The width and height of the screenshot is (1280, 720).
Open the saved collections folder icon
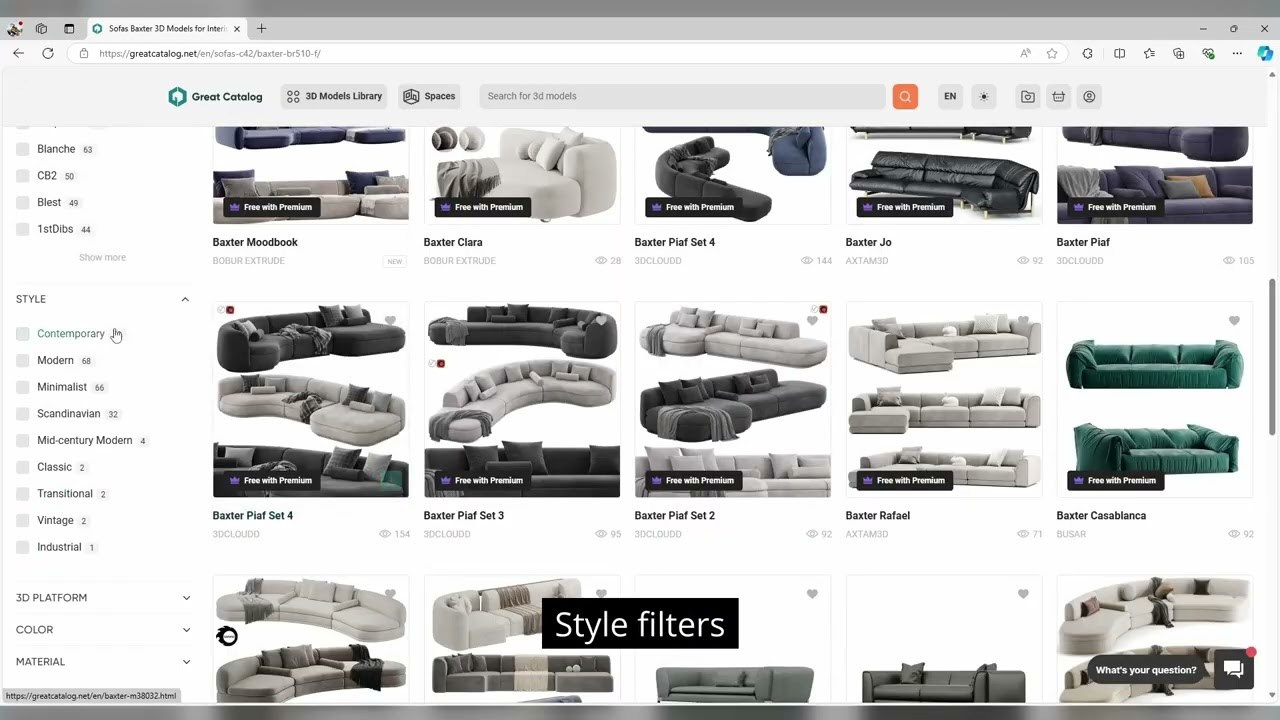pos(1027,97)
